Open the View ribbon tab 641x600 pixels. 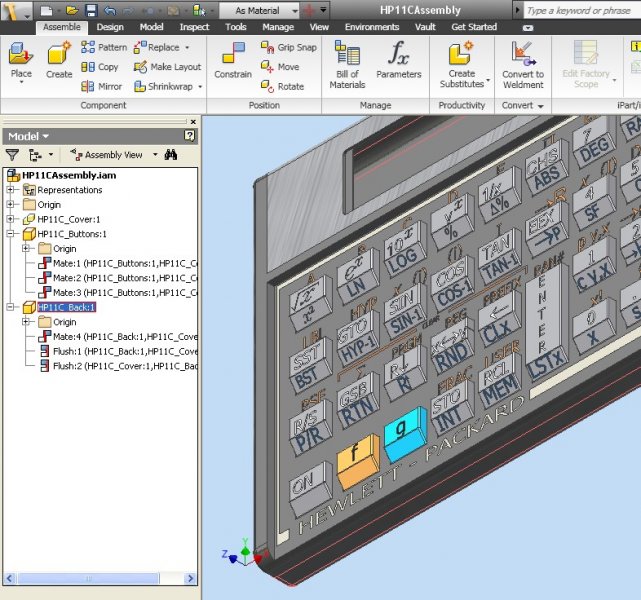pyautogui.click(x=319, y=27)
